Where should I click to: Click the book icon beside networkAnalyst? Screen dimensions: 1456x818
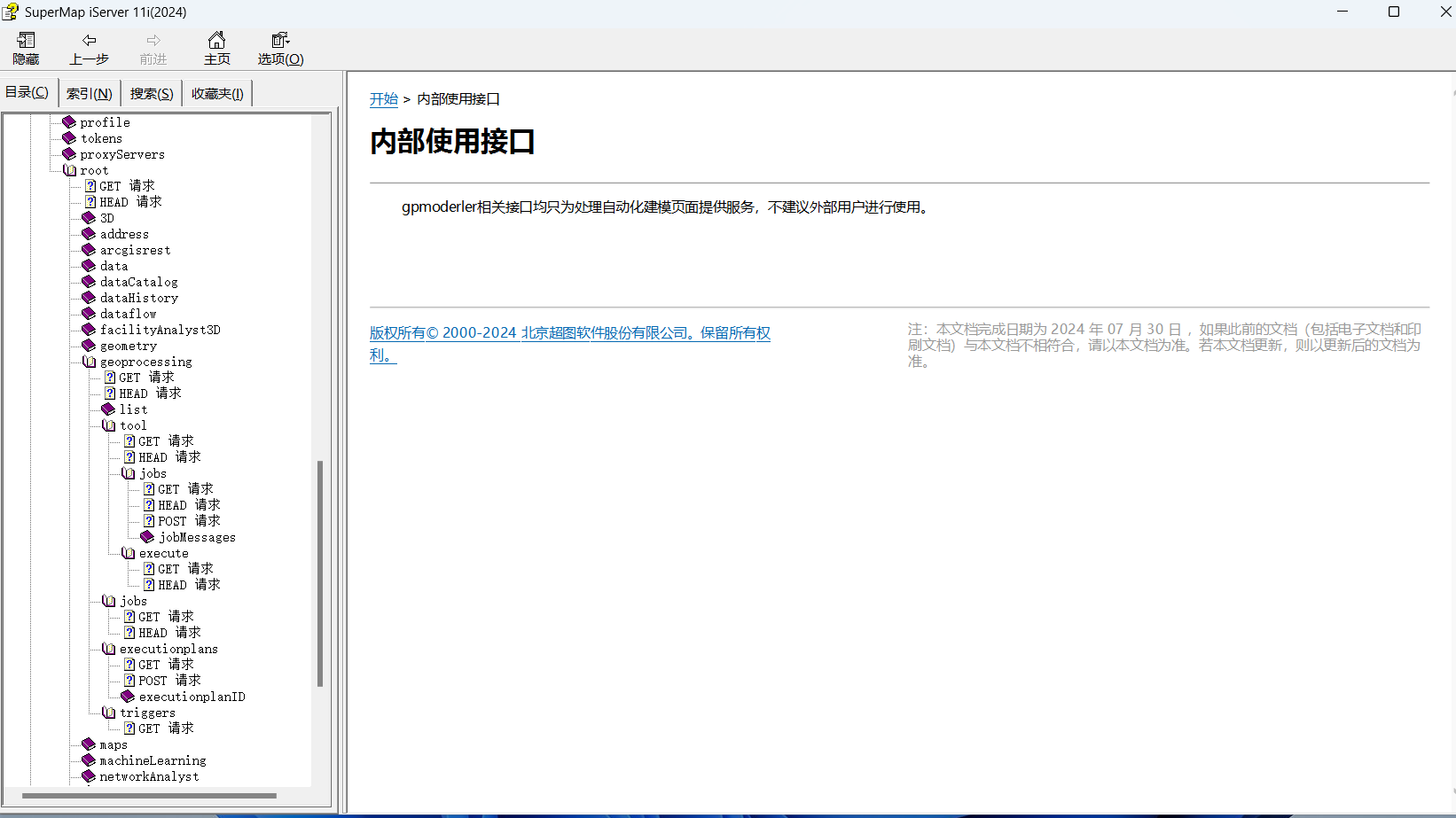click(x=89, y=776)
